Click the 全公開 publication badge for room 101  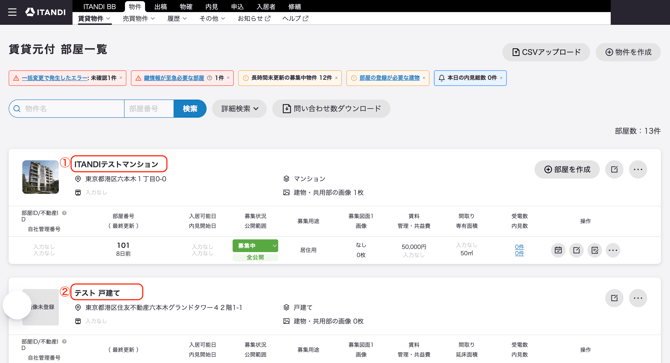click(255, 258)
